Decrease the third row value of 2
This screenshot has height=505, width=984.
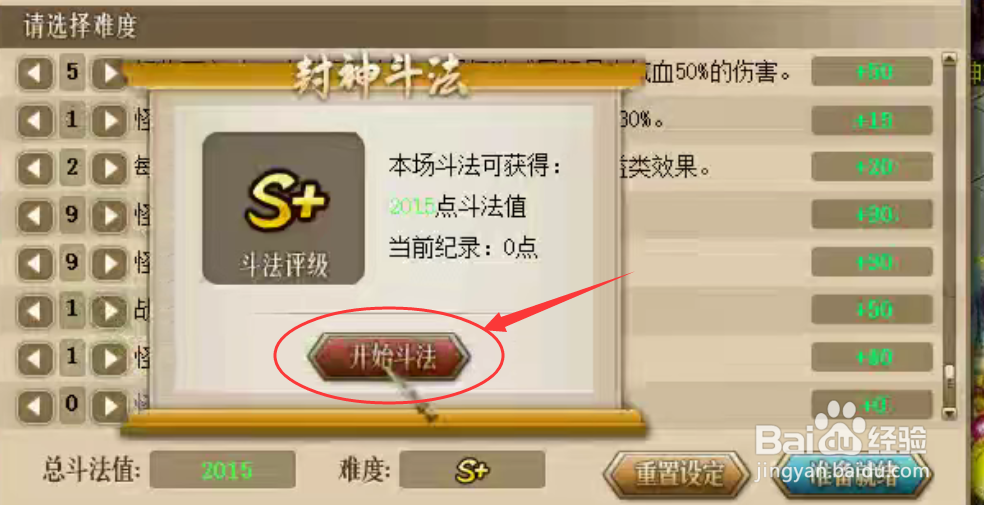(35, 168)
